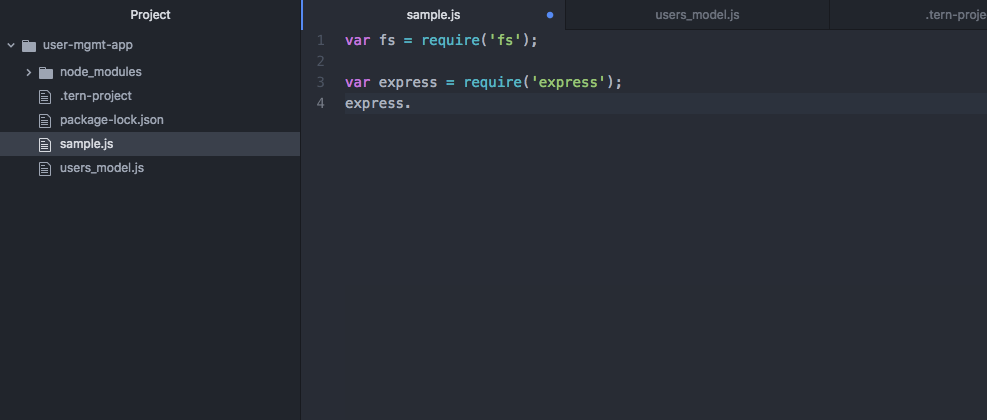
Task: Open package-lock.json from the project tree
Action: [x=111, y=120]
